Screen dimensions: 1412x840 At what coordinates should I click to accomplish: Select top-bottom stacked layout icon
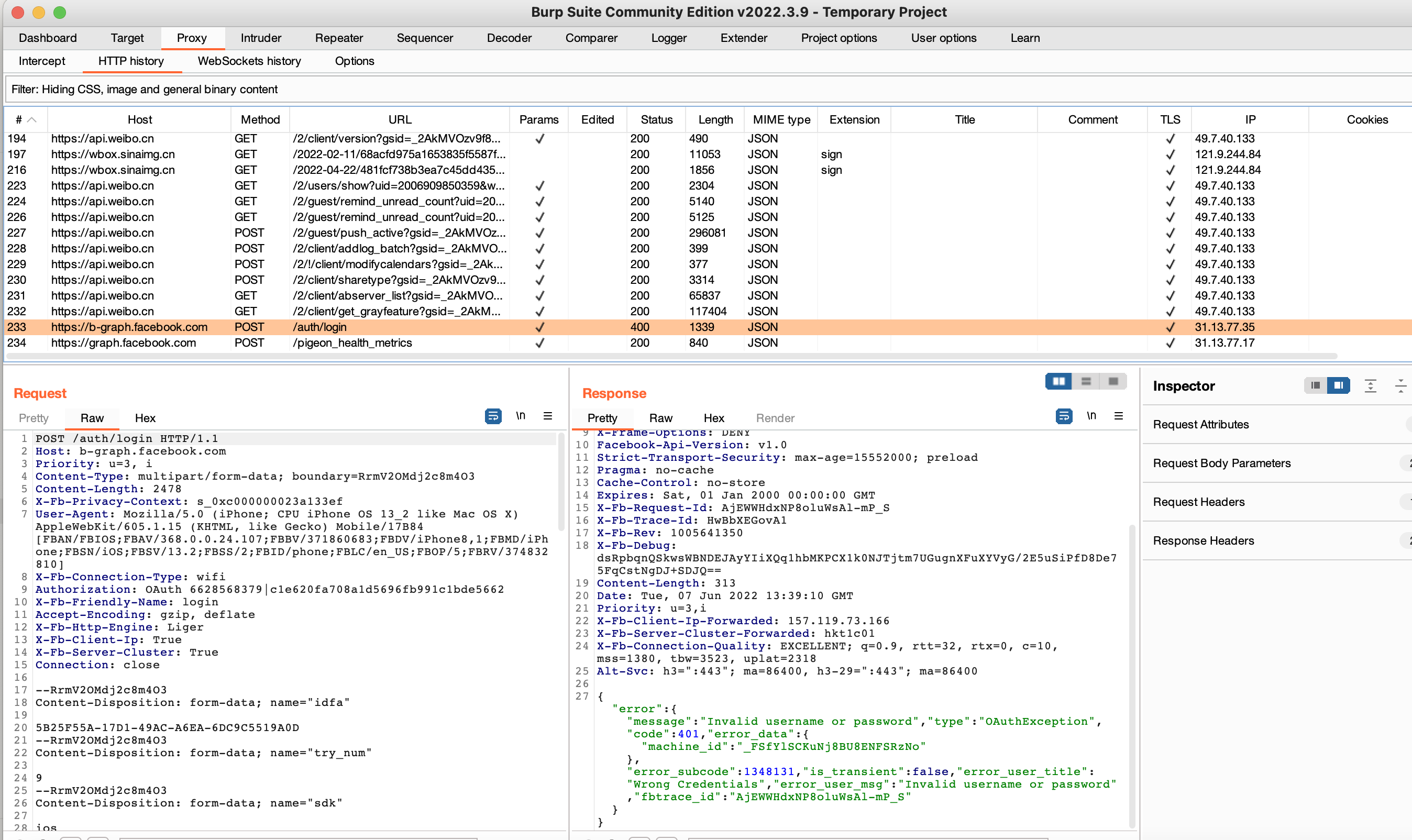1086,382
